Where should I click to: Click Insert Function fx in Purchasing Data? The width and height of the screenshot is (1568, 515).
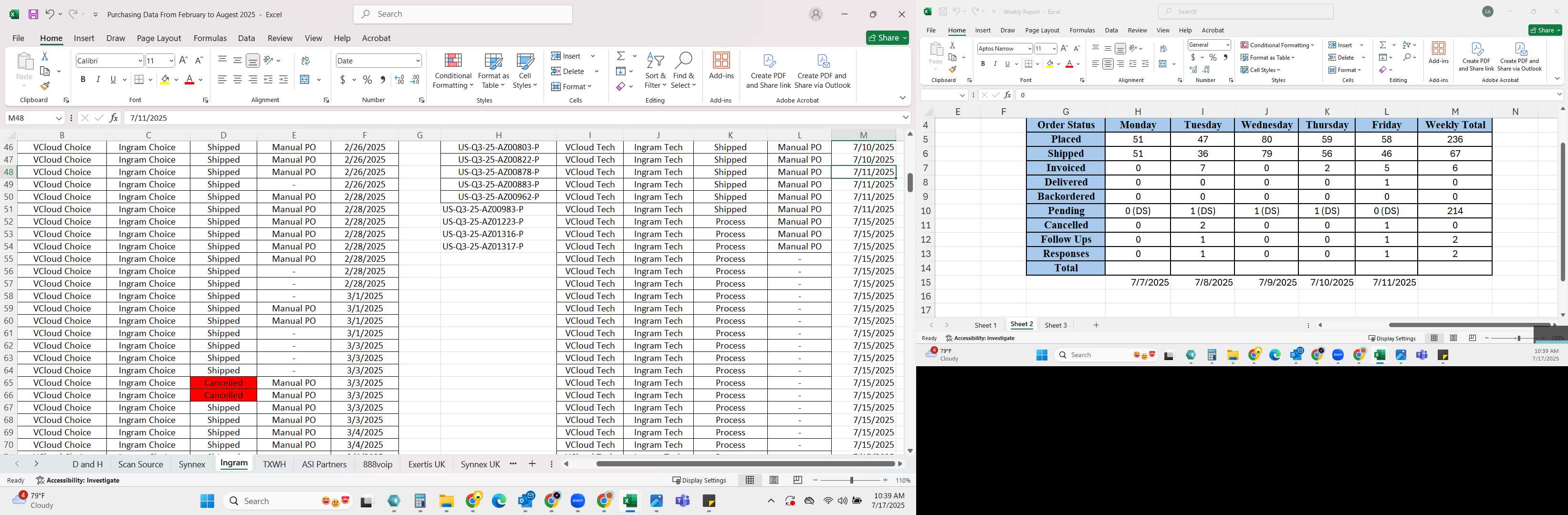114,118
